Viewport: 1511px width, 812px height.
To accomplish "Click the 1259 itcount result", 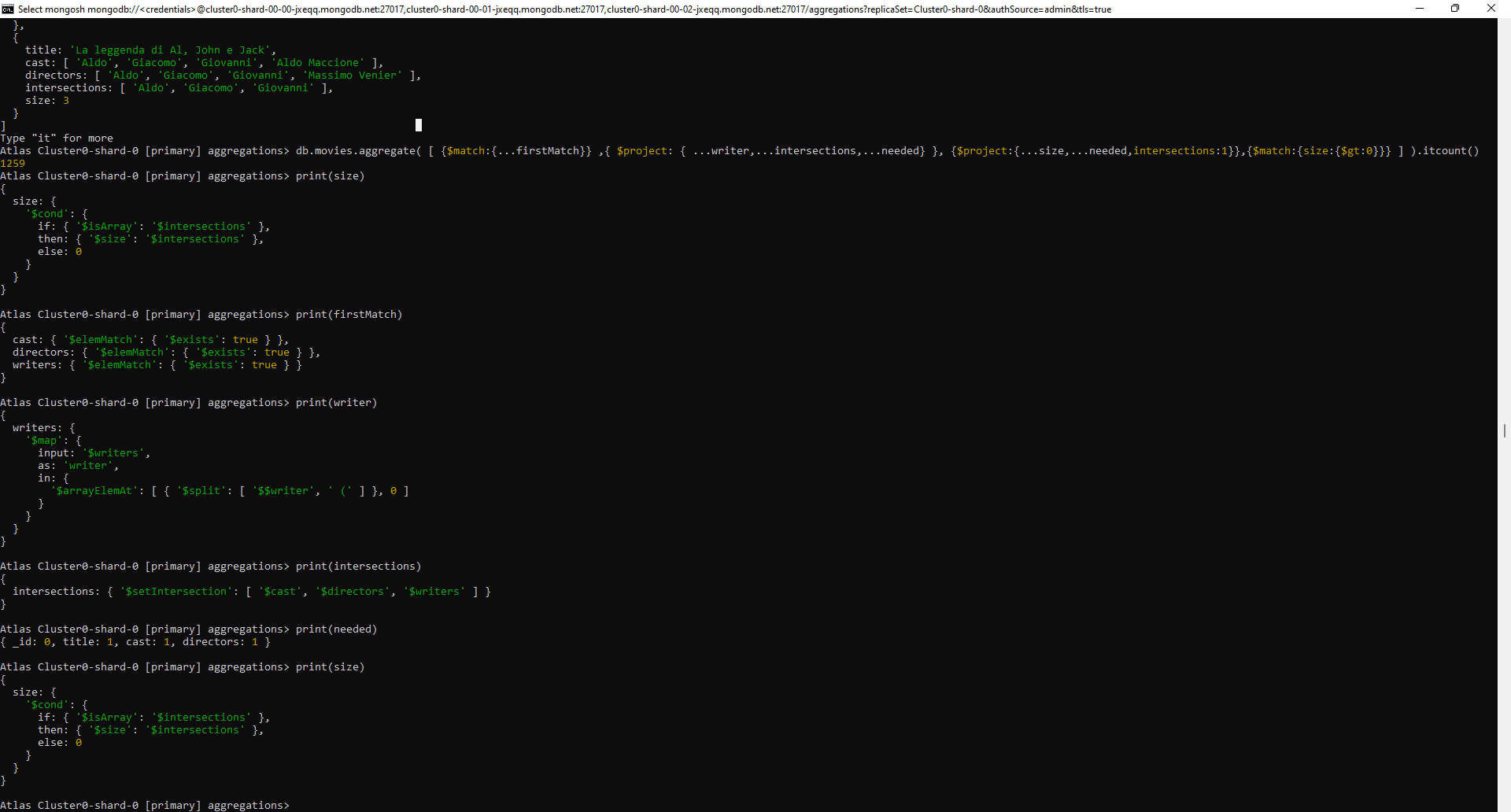I will (x=13, y=164).
